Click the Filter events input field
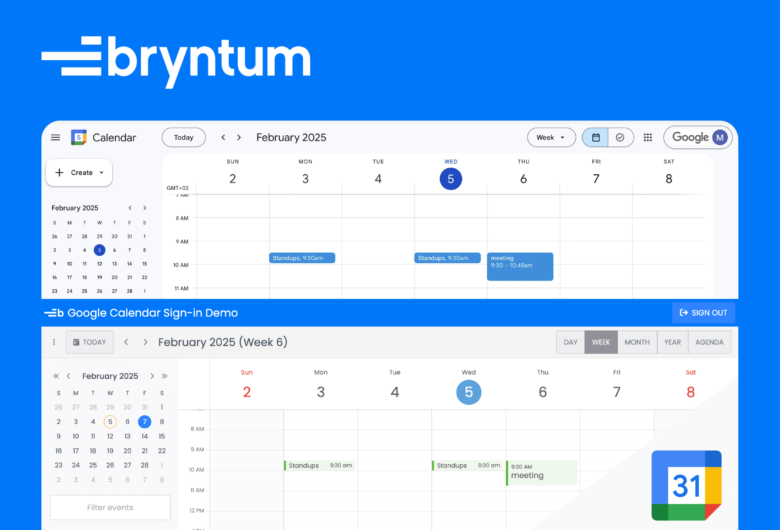The width and height of the screenshot is (780, 530). coord(110,508)
